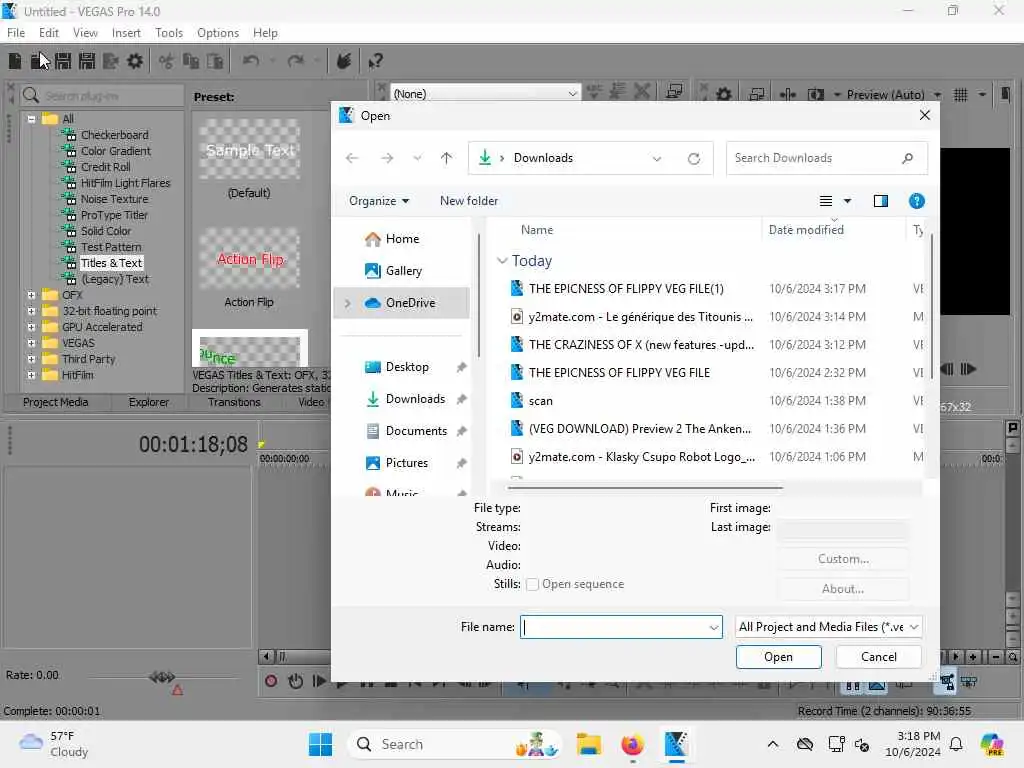The width and height of the screenshot is (1024, 768).
Task: Click the Open button in dialog
Action: 778,657
